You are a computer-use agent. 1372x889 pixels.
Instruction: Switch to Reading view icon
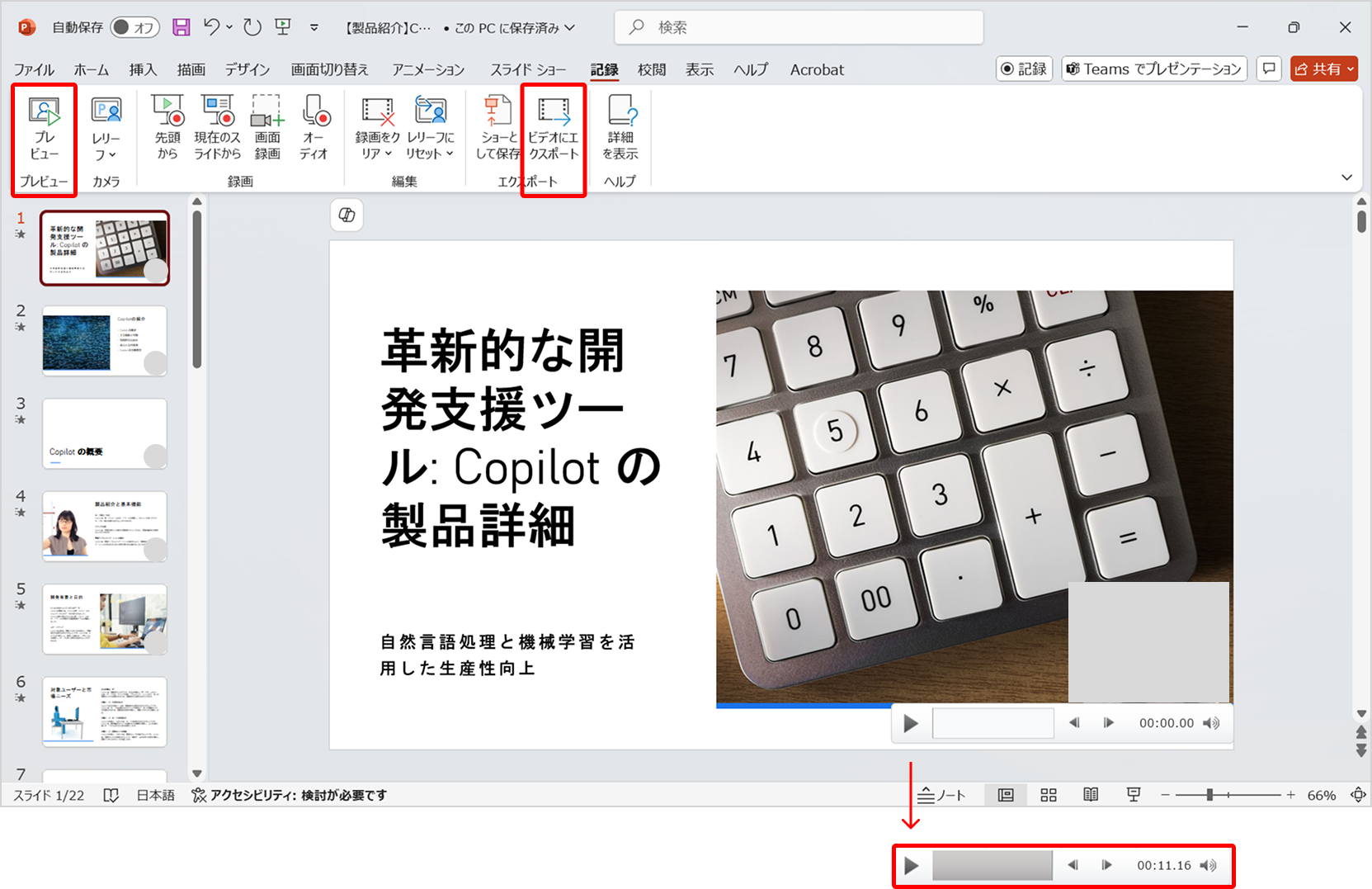1091,795
